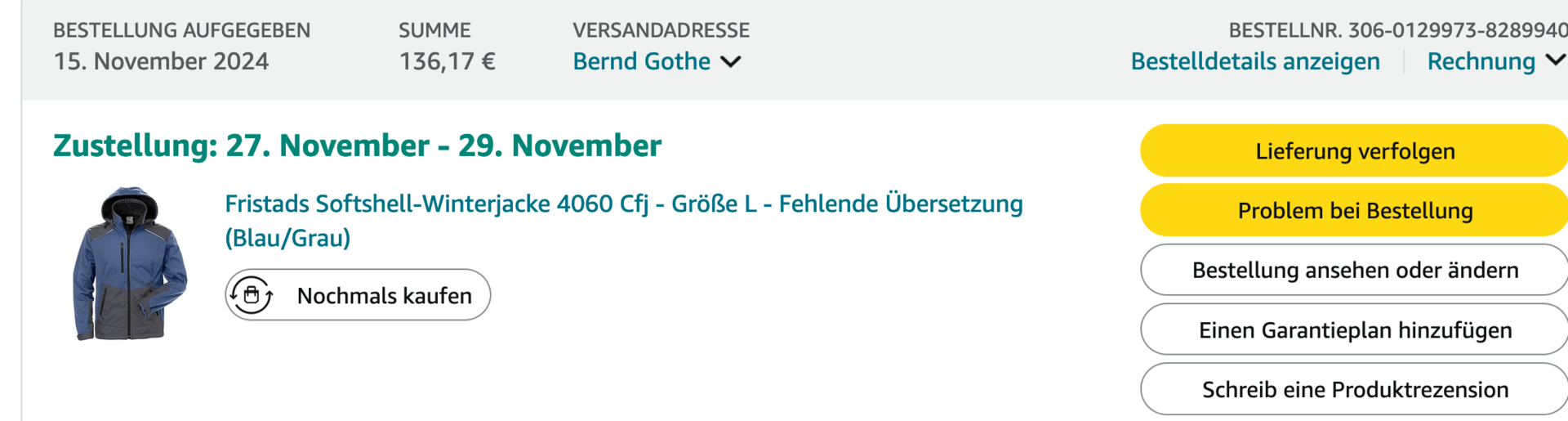The height and width of the screenshot is (421, 1568).
Task: Click the order date 15. November 2024
Action: point(161,61)
